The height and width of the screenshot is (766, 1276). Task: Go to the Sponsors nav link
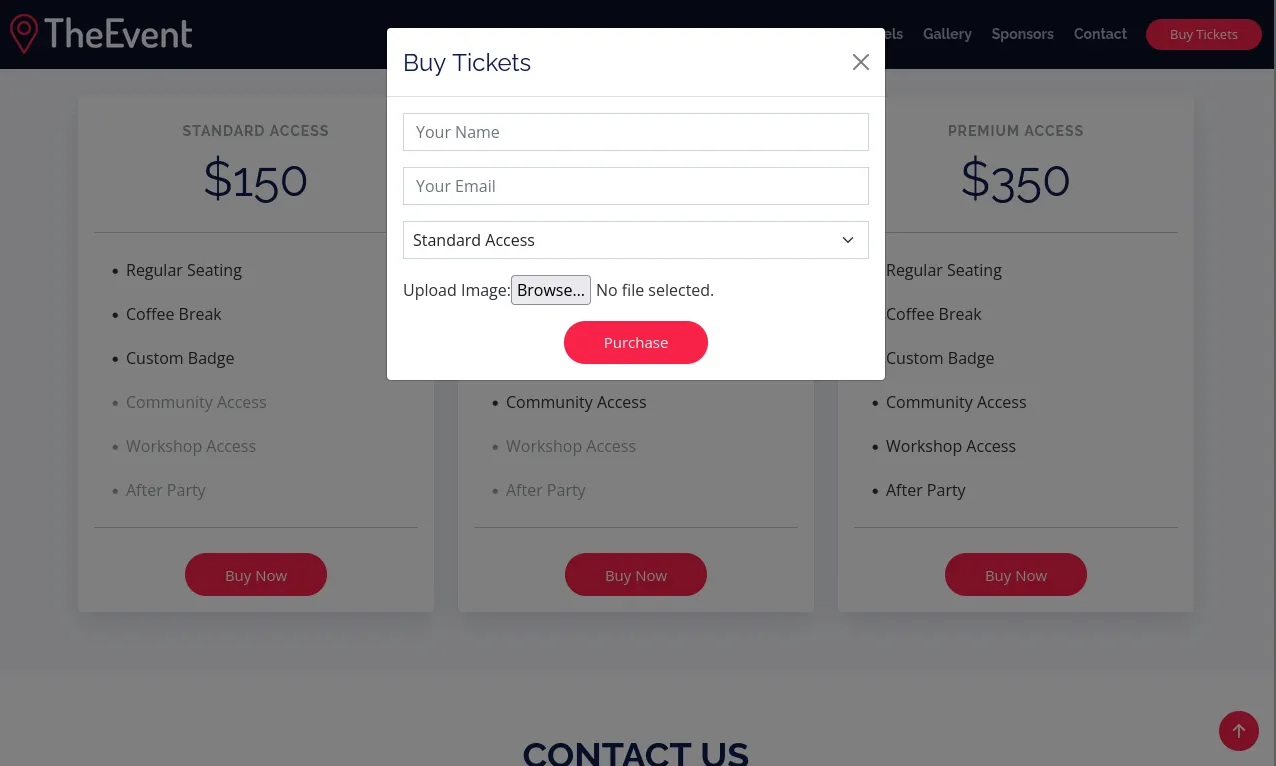coord(1022,34)
